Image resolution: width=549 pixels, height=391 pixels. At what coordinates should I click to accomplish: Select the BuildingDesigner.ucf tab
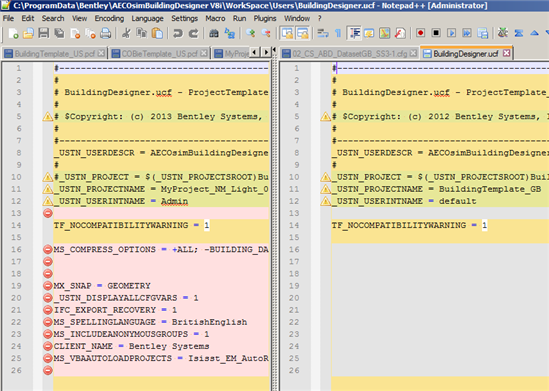coord(466,53)
